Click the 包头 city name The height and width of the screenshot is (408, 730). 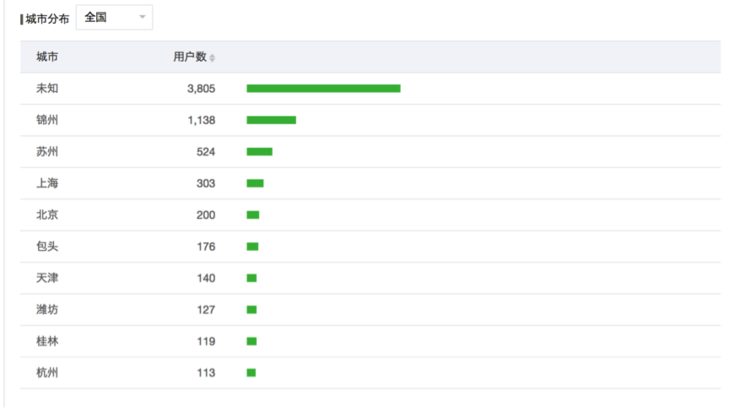tap(47, 246)
